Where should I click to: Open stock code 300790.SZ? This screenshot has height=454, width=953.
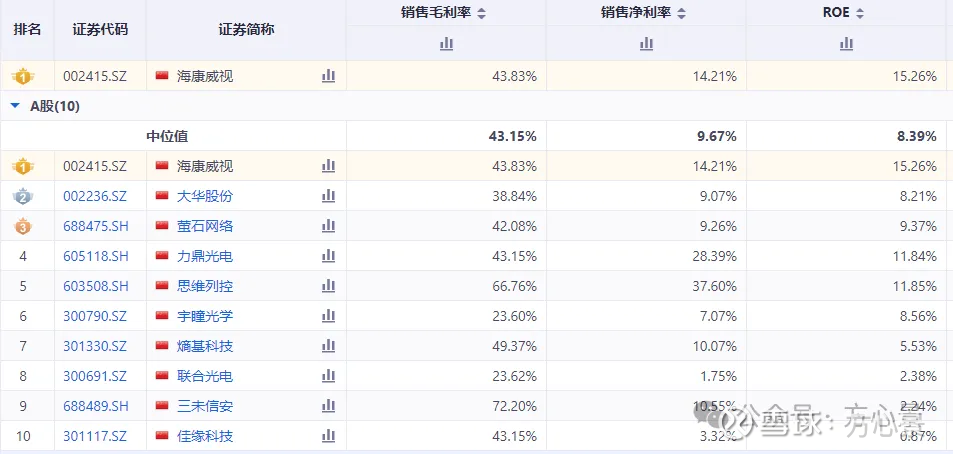point(95,316)
